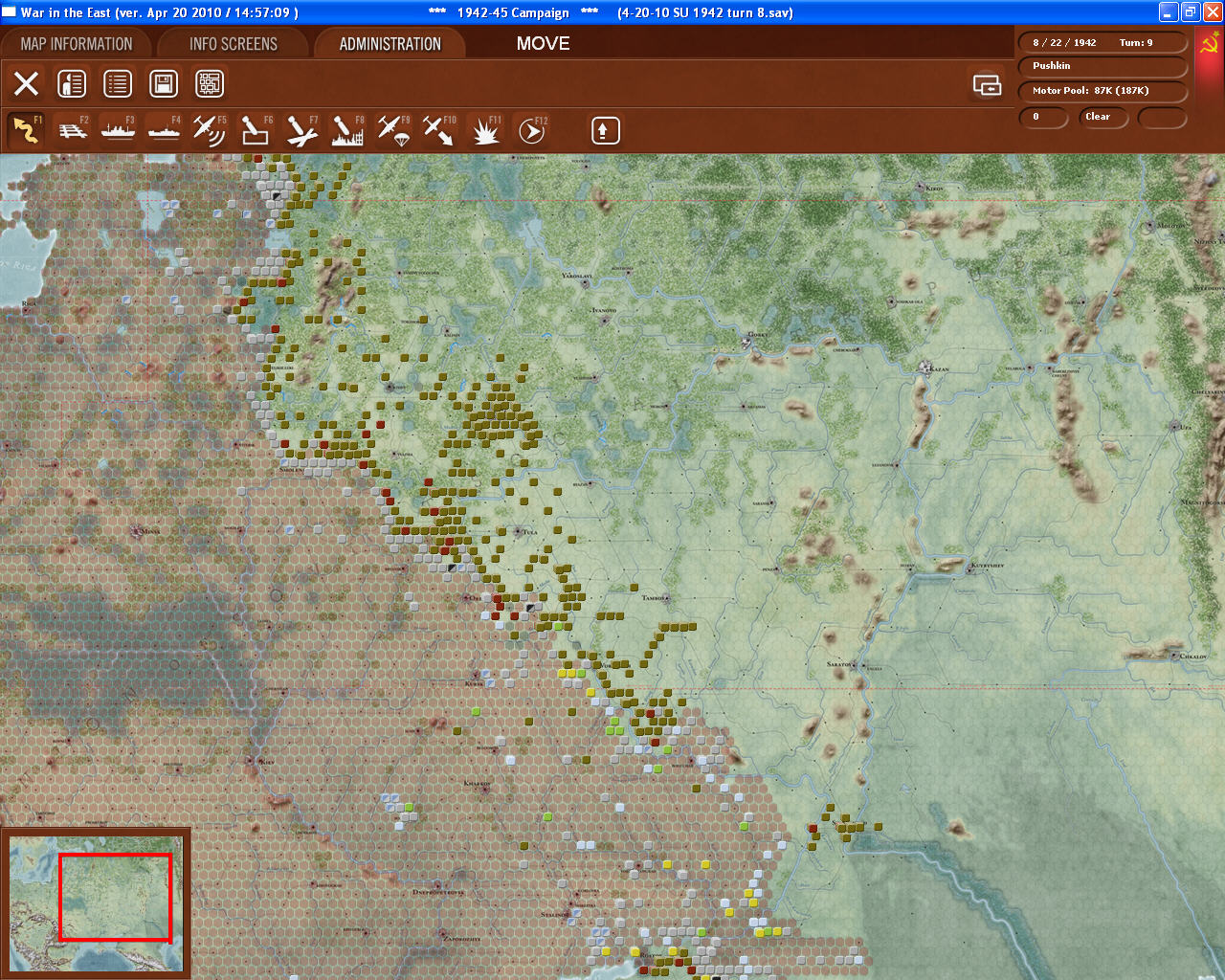
Task: Click the Turn: 9 indicator
Action: point(1136,43)
